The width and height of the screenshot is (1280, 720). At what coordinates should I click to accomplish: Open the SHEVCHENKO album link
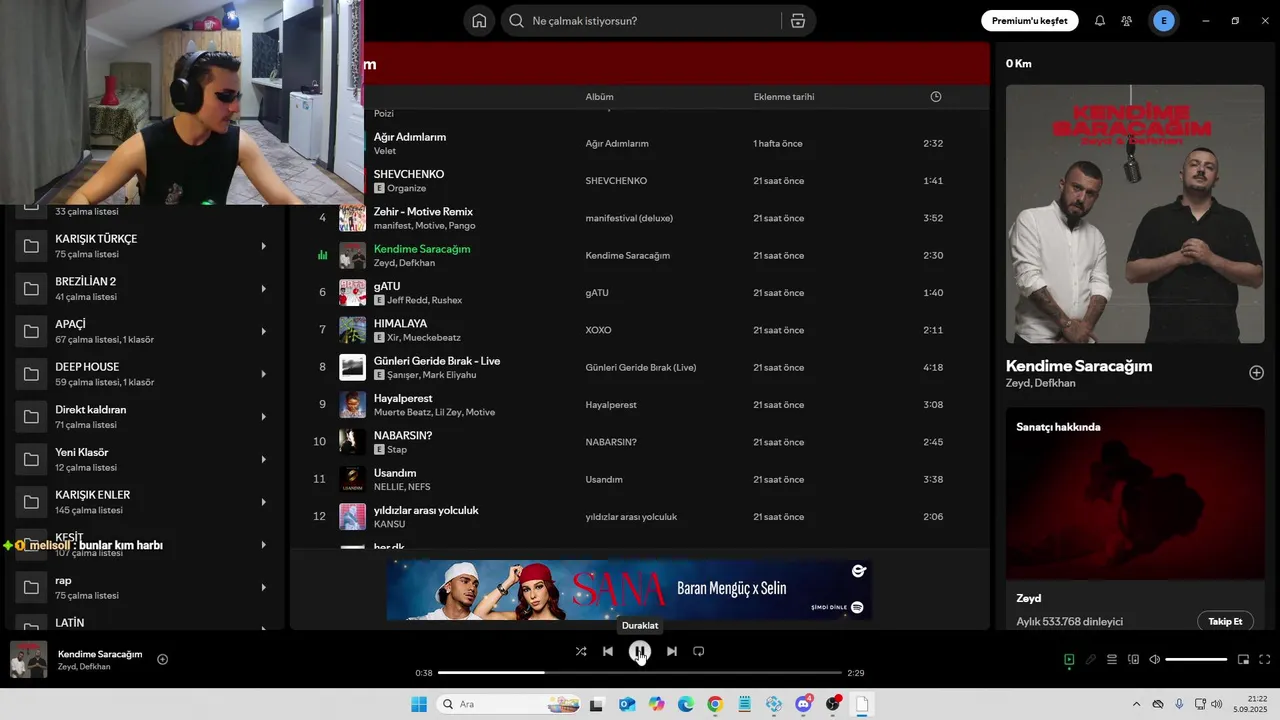point(616,181)
